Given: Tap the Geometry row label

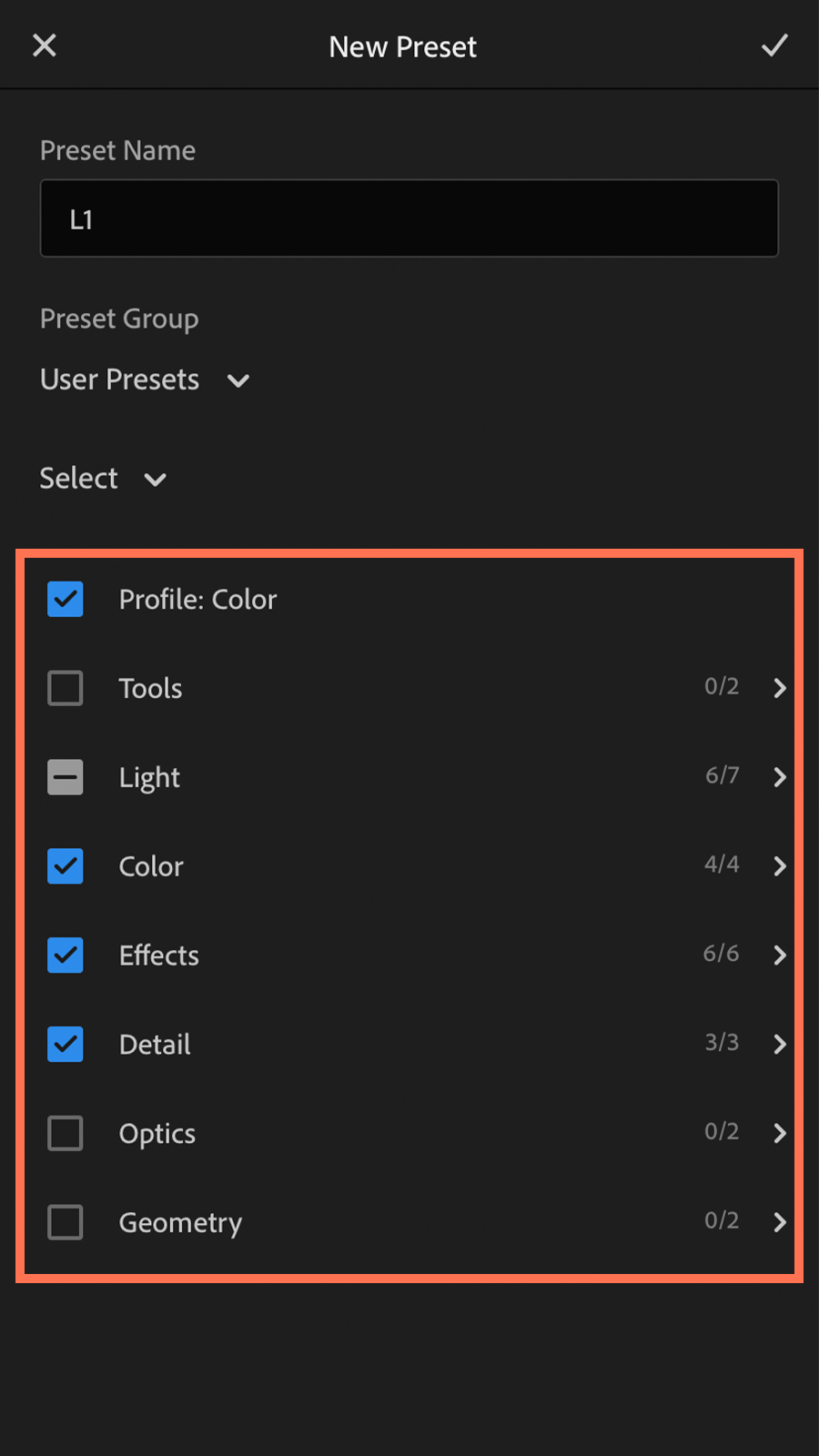Looking at the screenshot, I should click(x=180, y=1223).
